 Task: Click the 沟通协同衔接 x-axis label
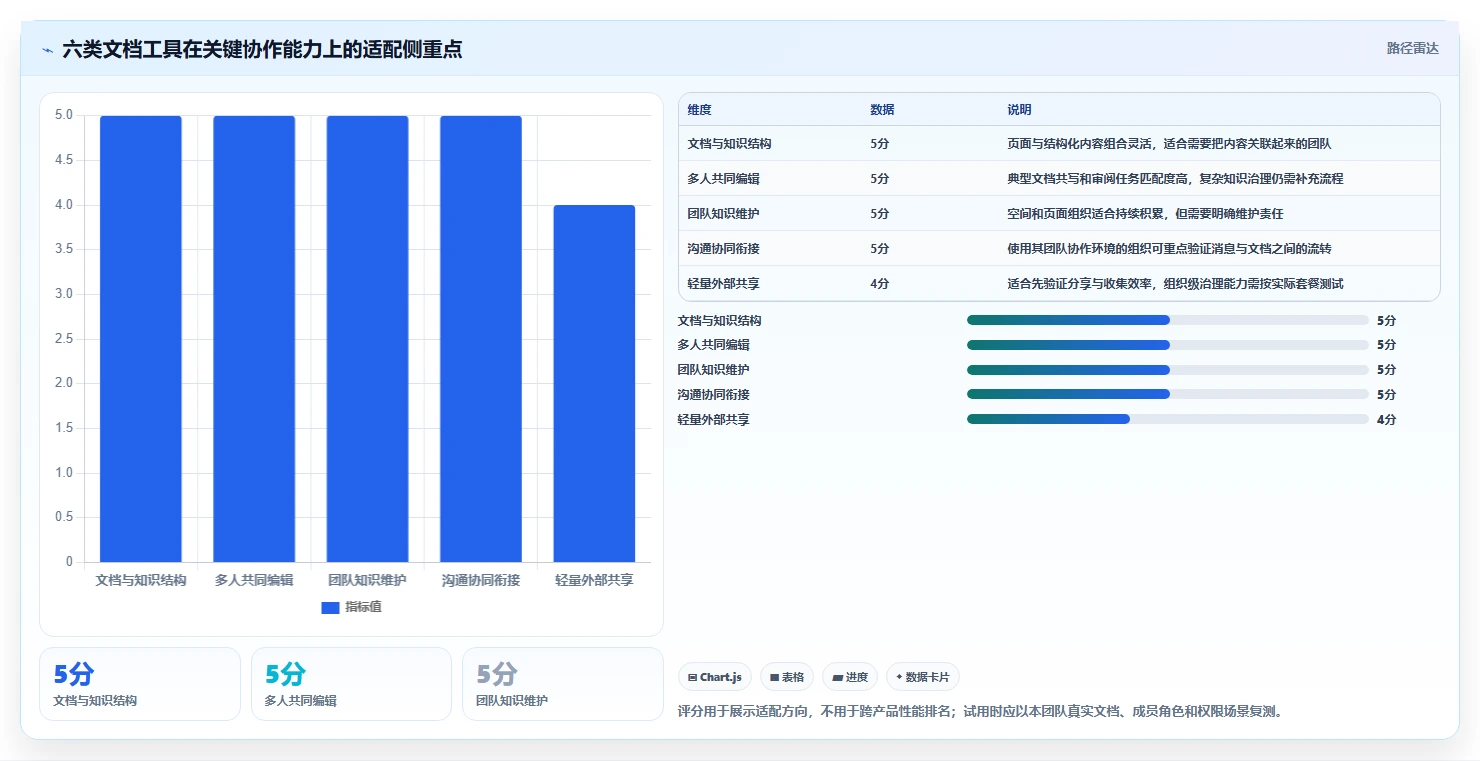pyautogui.click(x=481, y=580)
